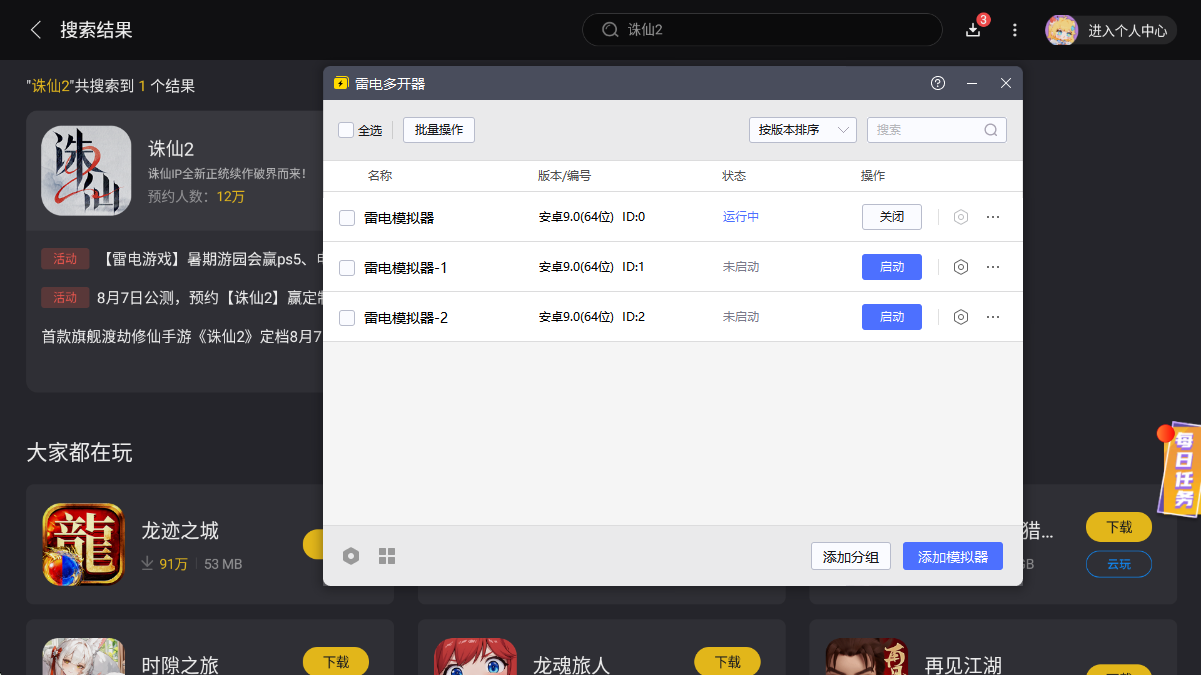Open the 每日任务 floating badge

[x=1180, y=472]
